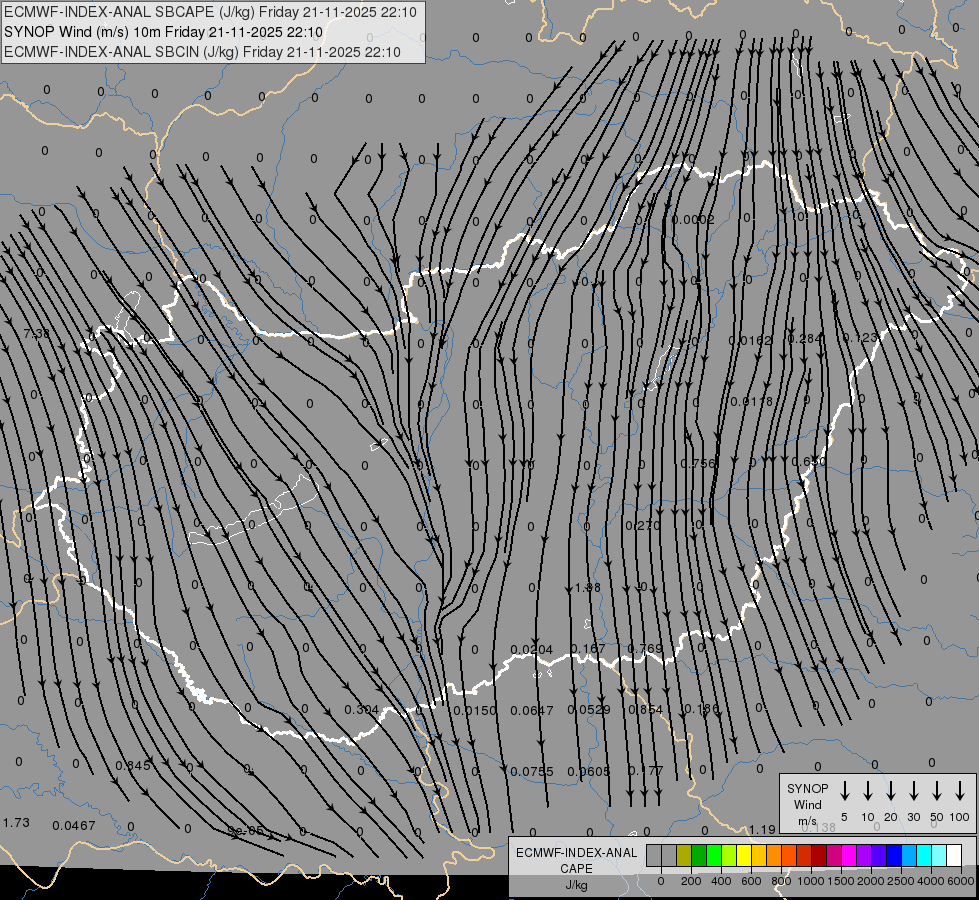Click the 5 m/s wind arrow in legend

(x=845, y=791)
